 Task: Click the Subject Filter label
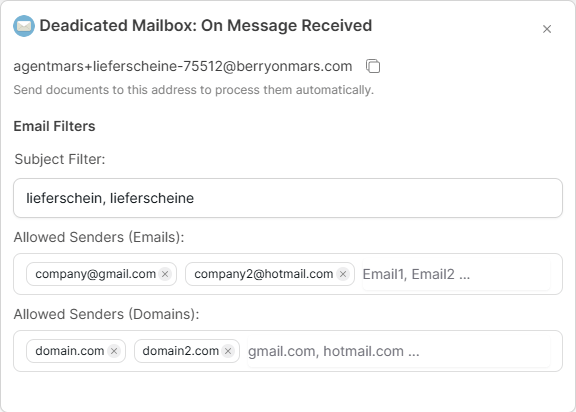60,159
